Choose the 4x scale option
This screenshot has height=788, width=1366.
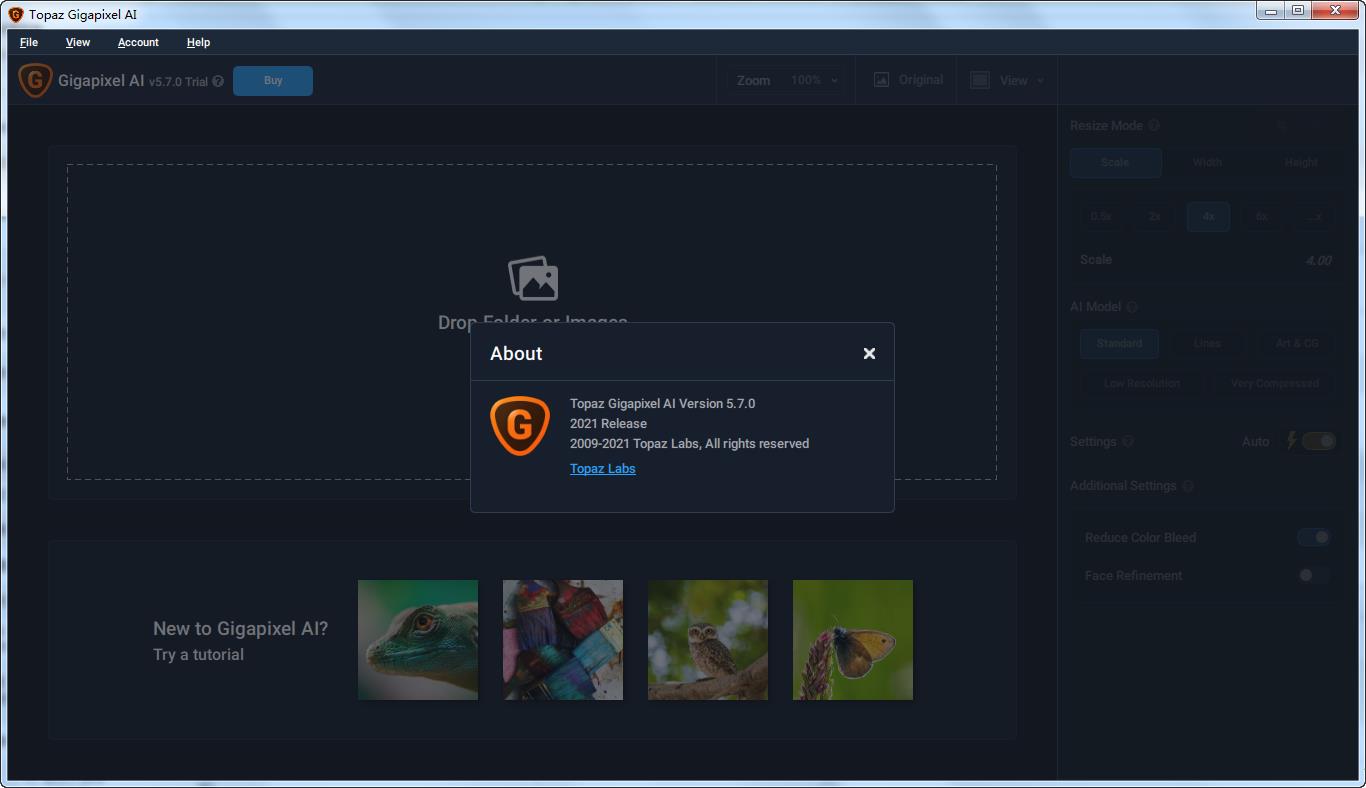1208,216
